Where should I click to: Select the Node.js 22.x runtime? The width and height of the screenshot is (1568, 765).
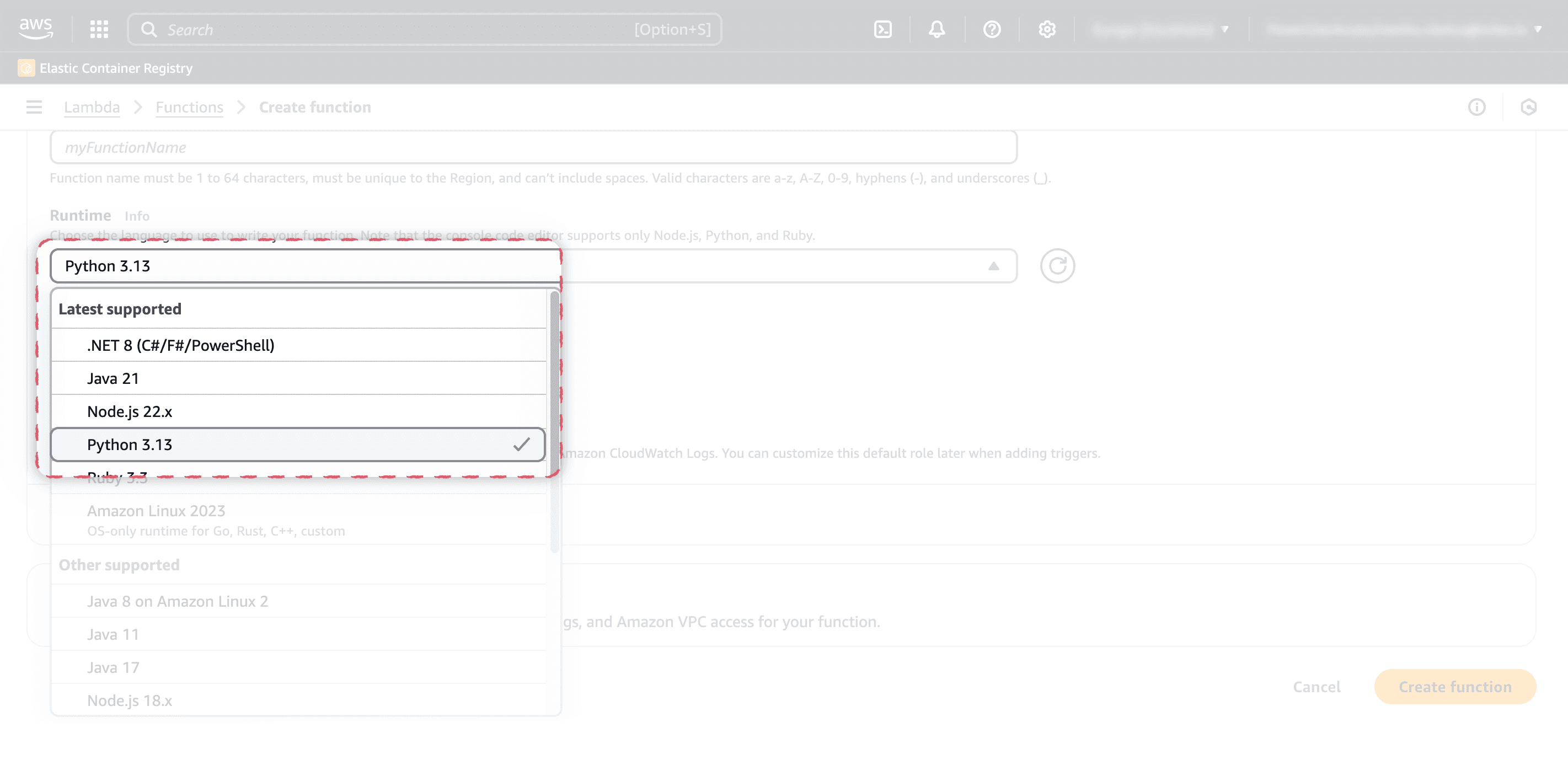[298, 412]
